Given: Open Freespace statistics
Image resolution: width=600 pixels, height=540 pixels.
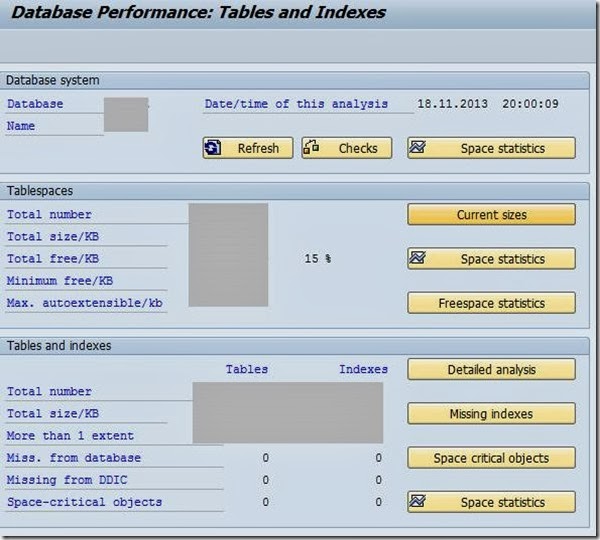Looking at the screenshot, I should 491,303.
